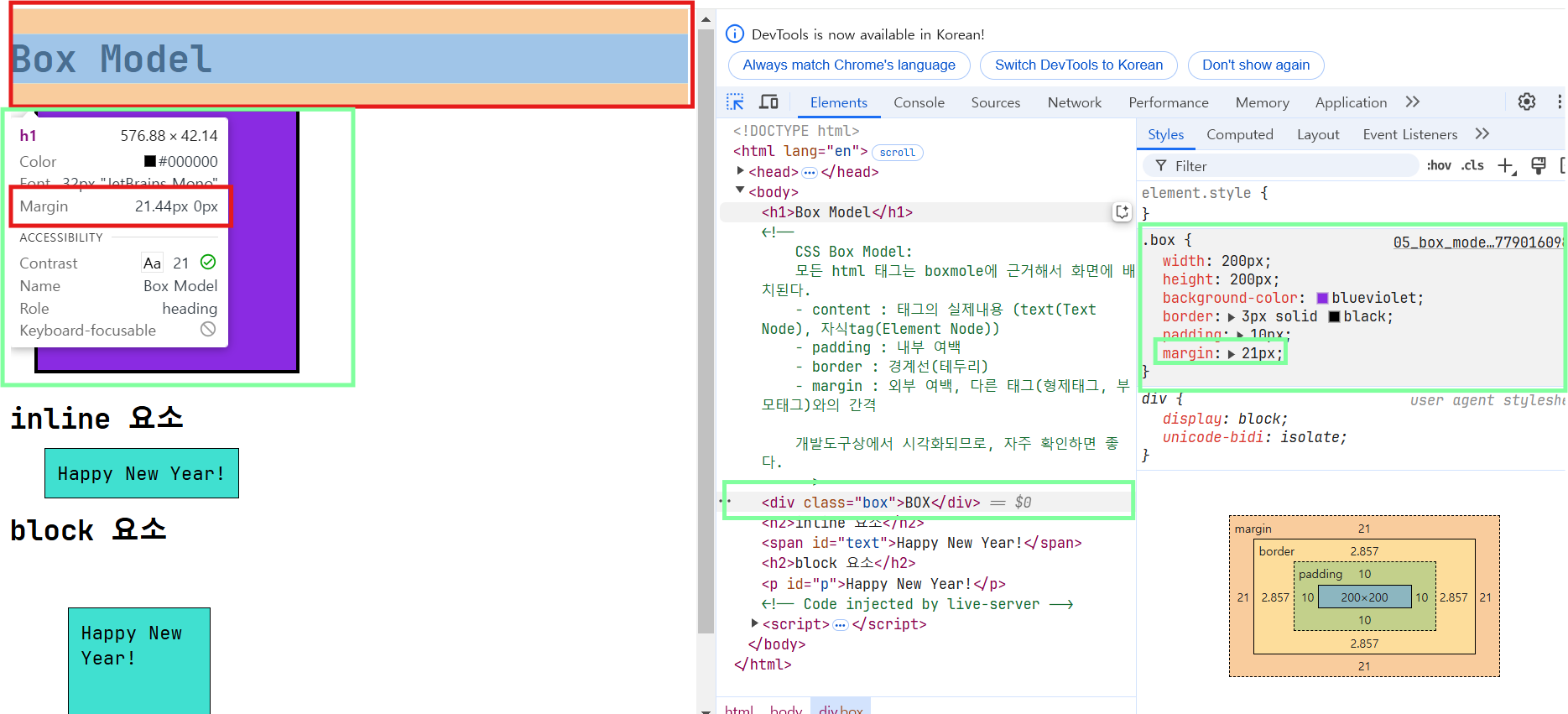1568x714 pixels.
Task: Open the Performance tab
Action: coord(1169,102)
